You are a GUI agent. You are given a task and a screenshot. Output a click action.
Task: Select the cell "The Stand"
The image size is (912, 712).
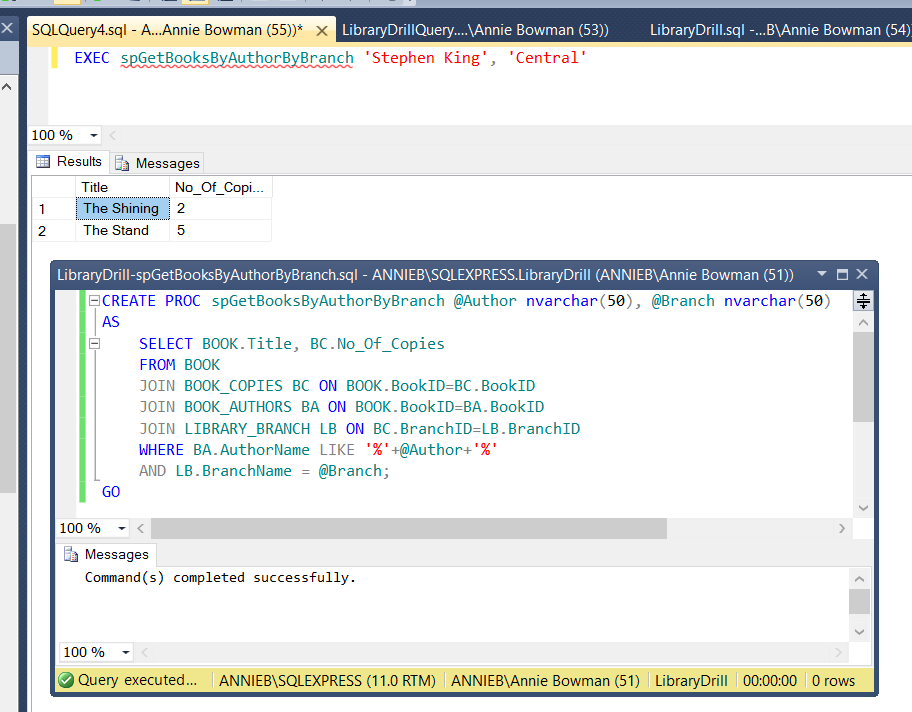[x=122, y=230]
